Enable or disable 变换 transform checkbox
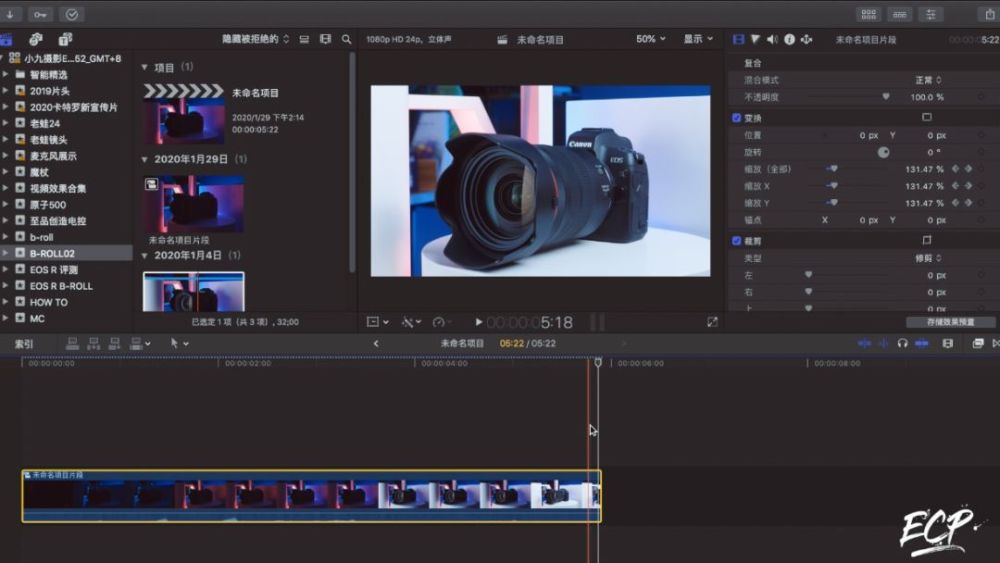Image resolution: width=1000 pixels, height=563 pixels. click(737, 118)
